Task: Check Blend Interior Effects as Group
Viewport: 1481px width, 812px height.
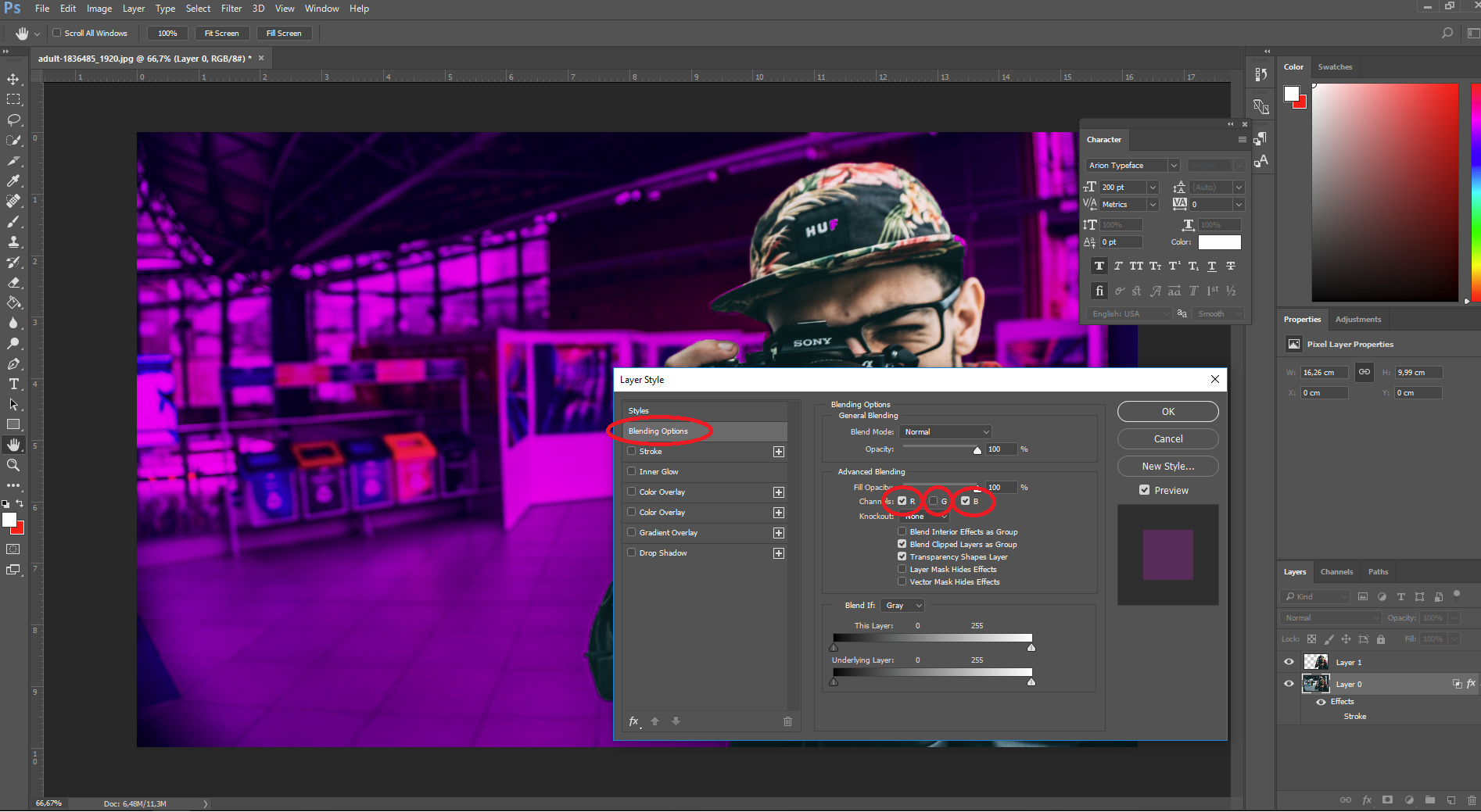Action: click(x=902, y=531)
